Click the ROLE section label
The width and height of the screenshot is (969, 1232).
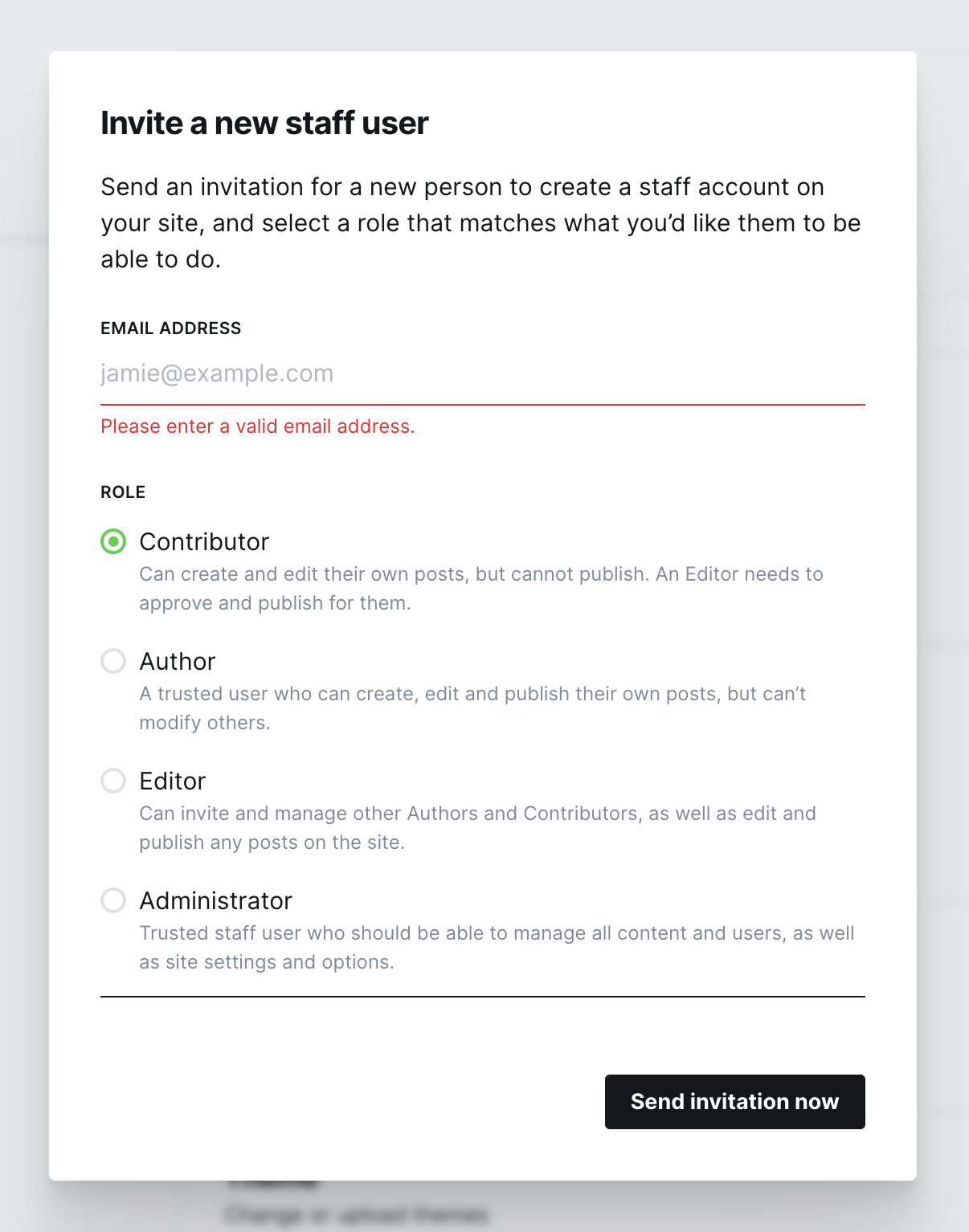click(123, 492)
